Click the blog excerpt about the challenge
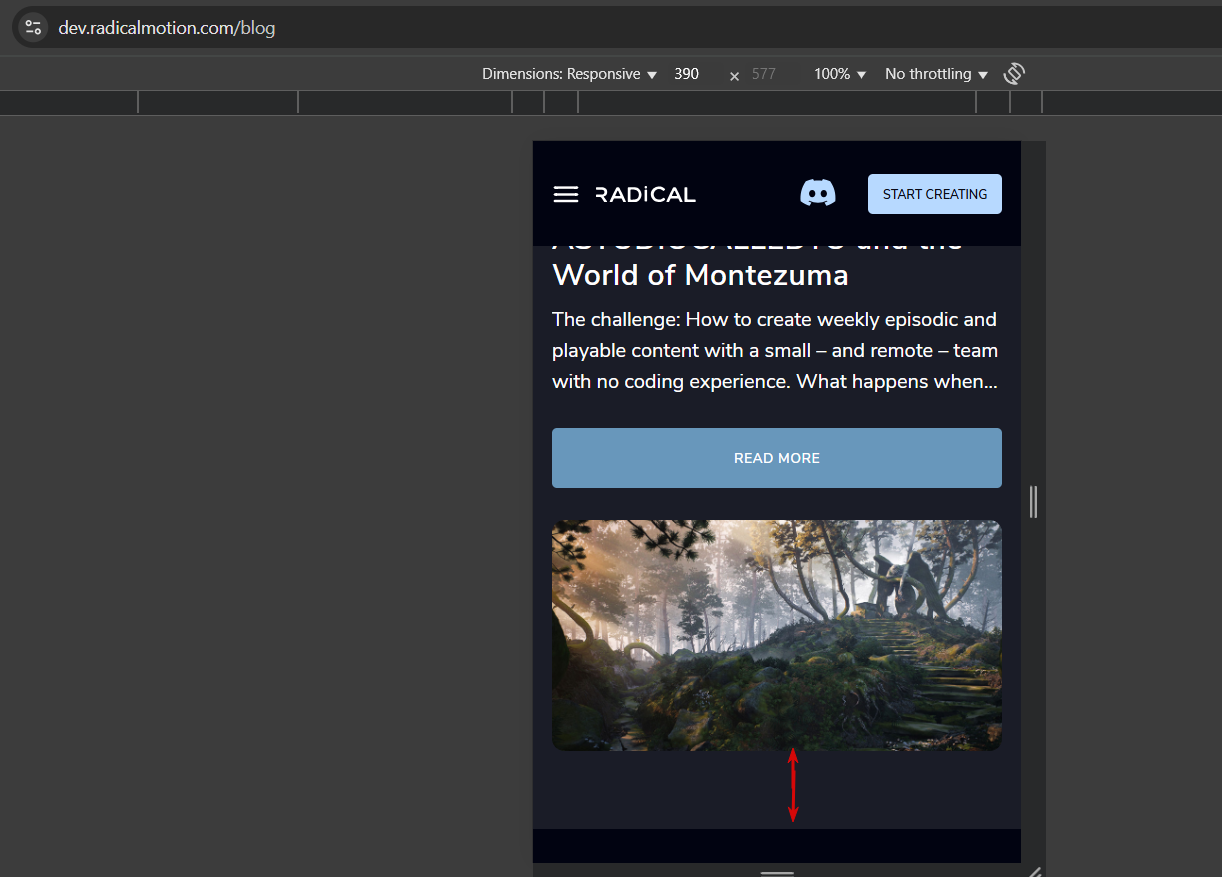Viewport: 1222px width, 877px height. pos(775,351)
